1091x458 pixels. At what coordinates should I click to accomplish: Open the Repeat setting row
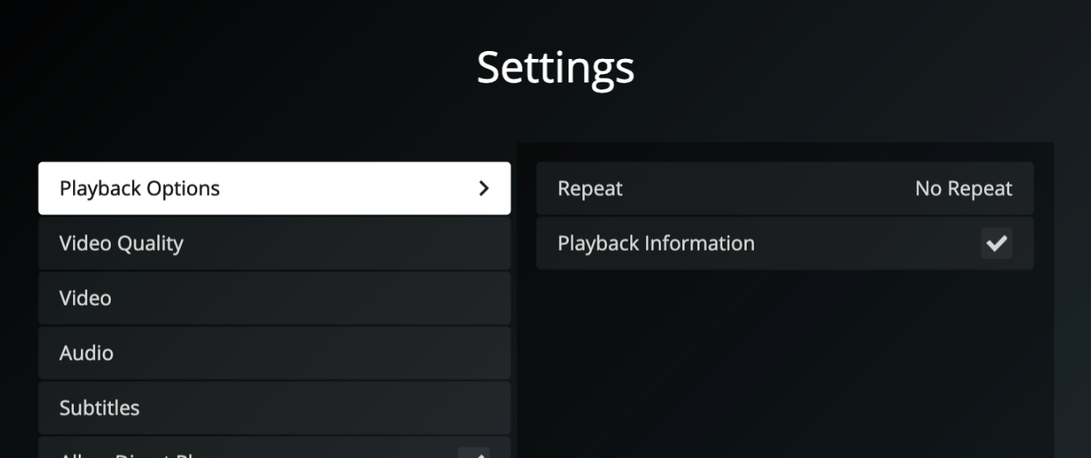(784, 188)
